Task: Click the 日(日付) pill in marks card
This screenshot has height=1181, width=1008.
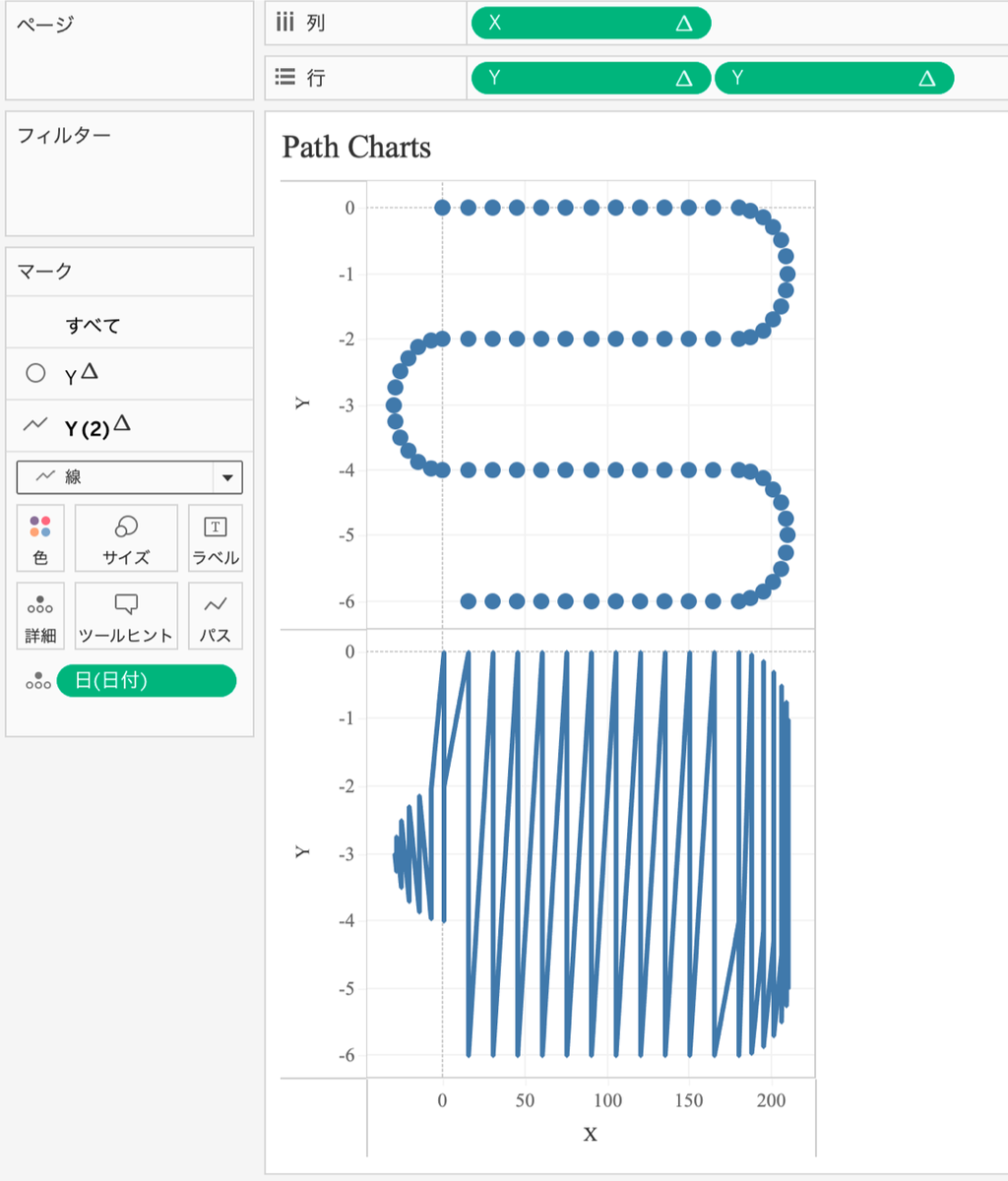Action: coord(146,681)
